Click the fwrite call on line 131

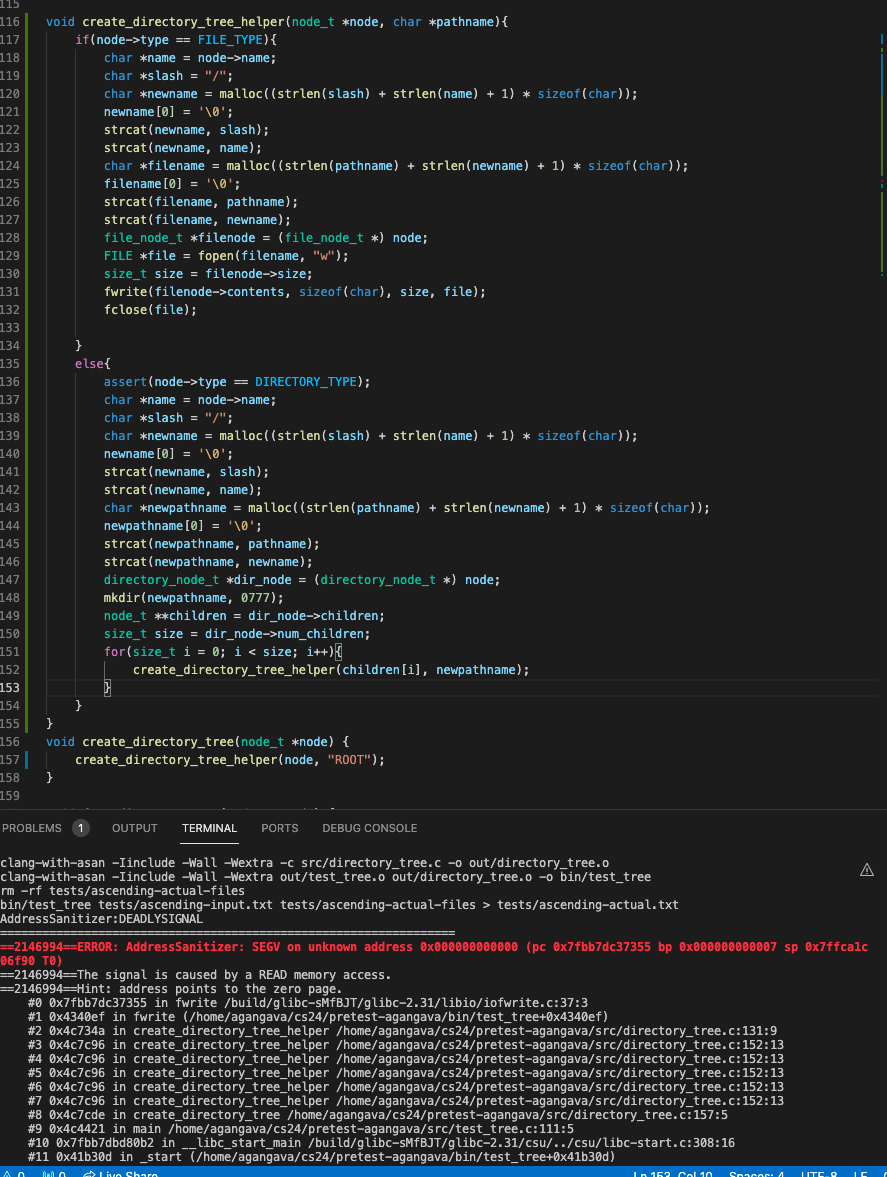(124, 291)
